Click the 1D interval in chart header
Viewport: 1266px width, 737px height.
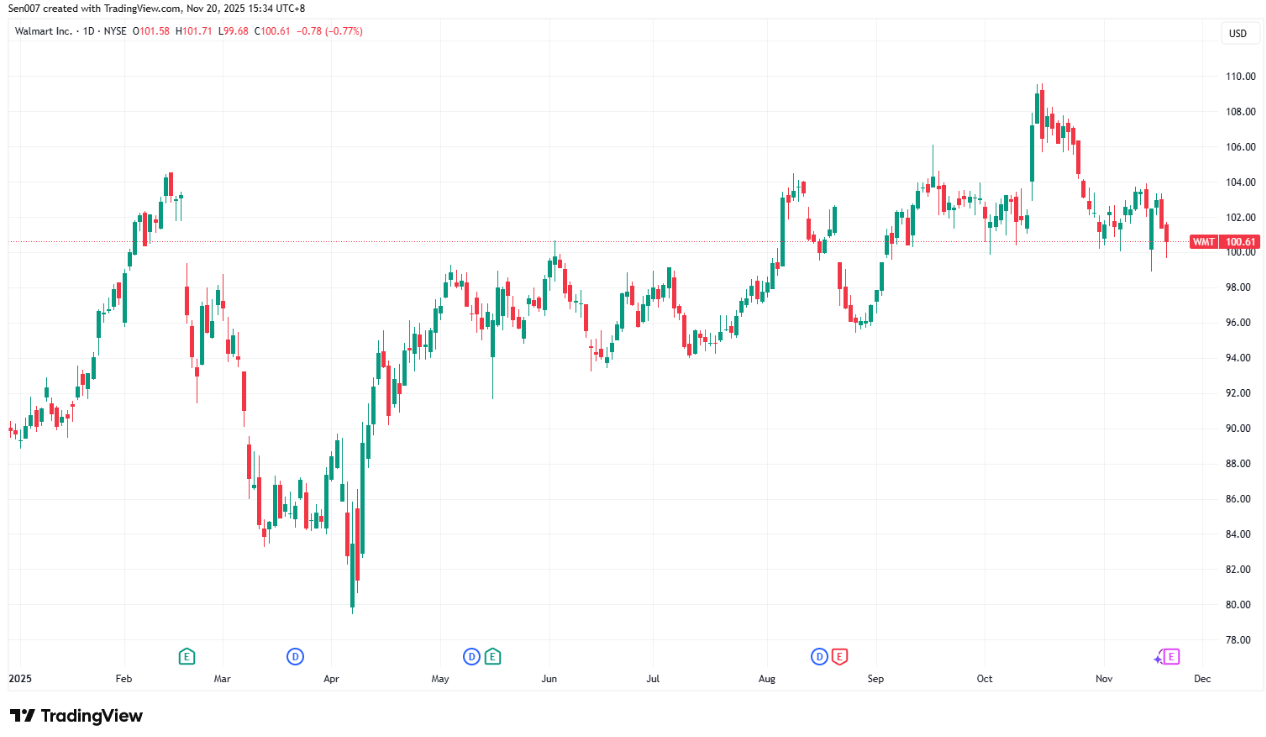(x=88, y=31)
